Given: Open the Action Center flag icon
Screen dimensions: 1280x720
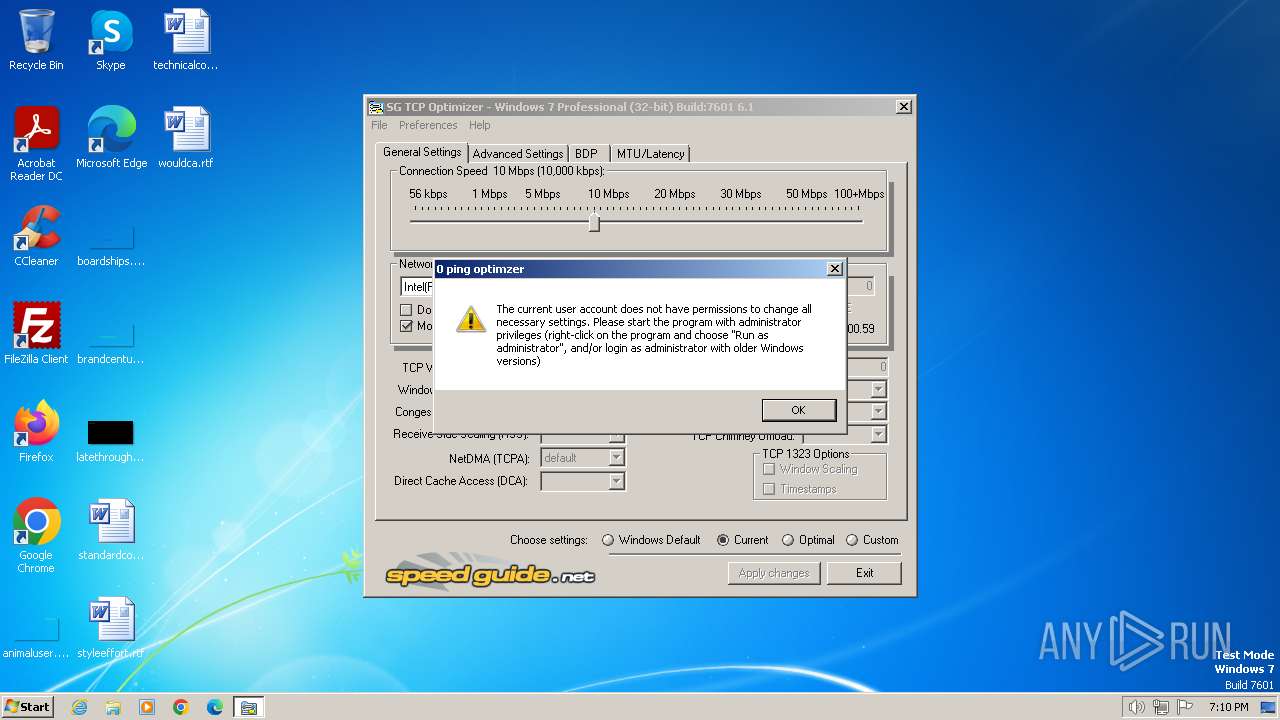Looking at the screenshot, I should click(1185, 707).
